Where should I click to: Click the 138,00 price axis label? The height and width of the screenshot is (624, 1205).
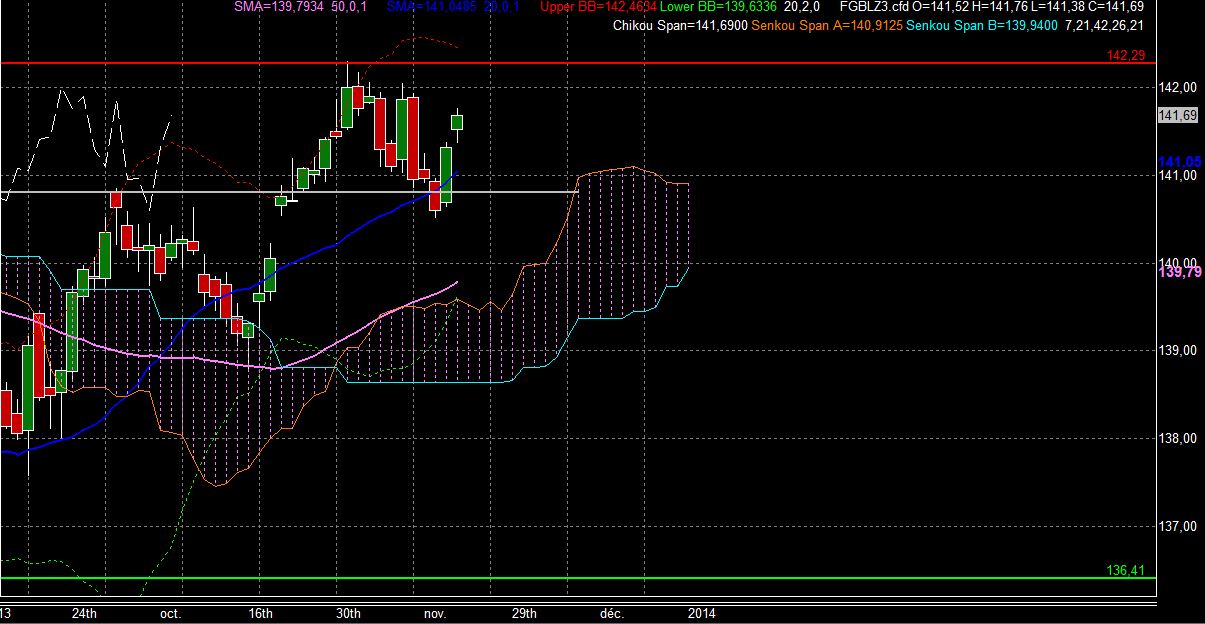coord(1177,438)
